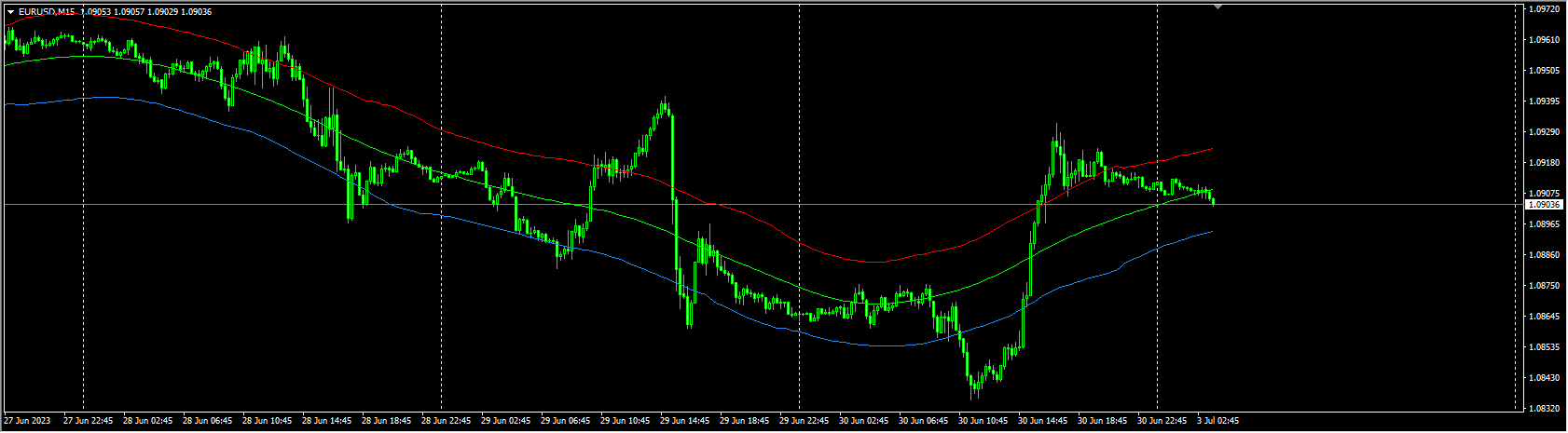The height and width of the screenshot is (433, 1568).
Task: Click time axis label 30 Jun 18:45
Action: (x=1103, y=421)
